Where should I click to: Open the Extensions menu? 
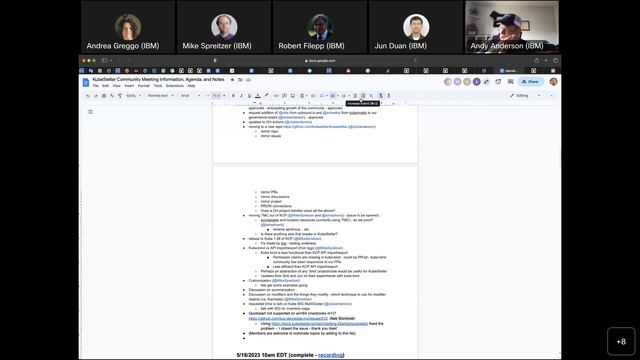click(x=175, y=86)
